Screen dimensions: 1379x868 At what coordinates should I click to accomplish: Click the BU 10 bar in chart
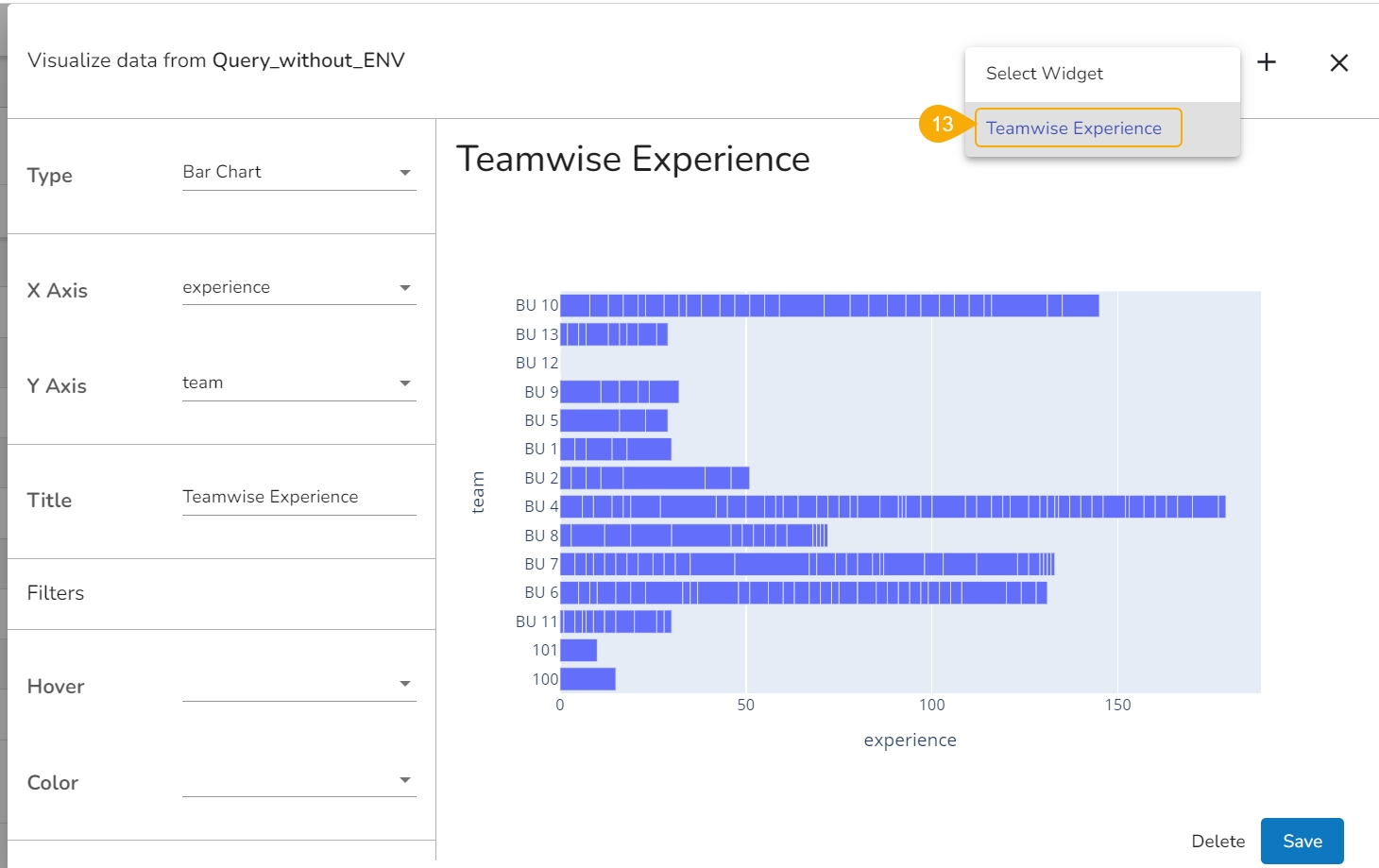point(829,305)
